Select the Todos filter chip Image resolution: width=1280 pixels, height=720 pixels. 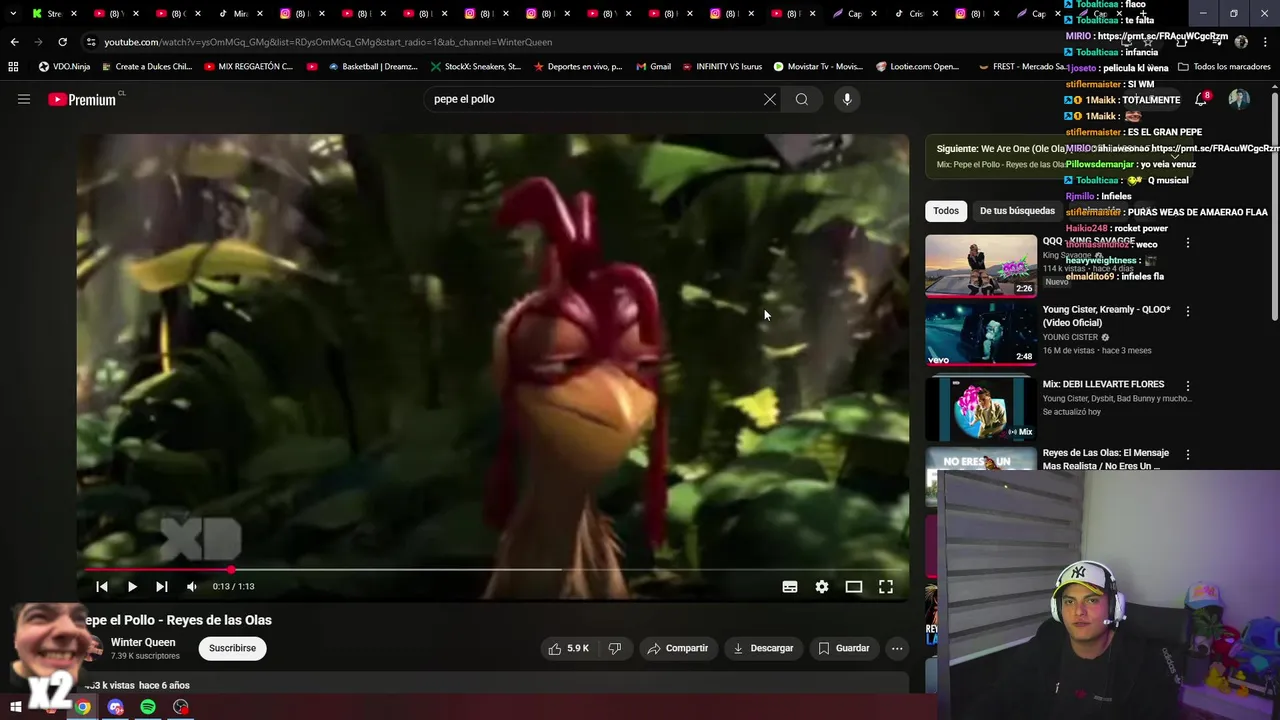click(x=946, y=211)
